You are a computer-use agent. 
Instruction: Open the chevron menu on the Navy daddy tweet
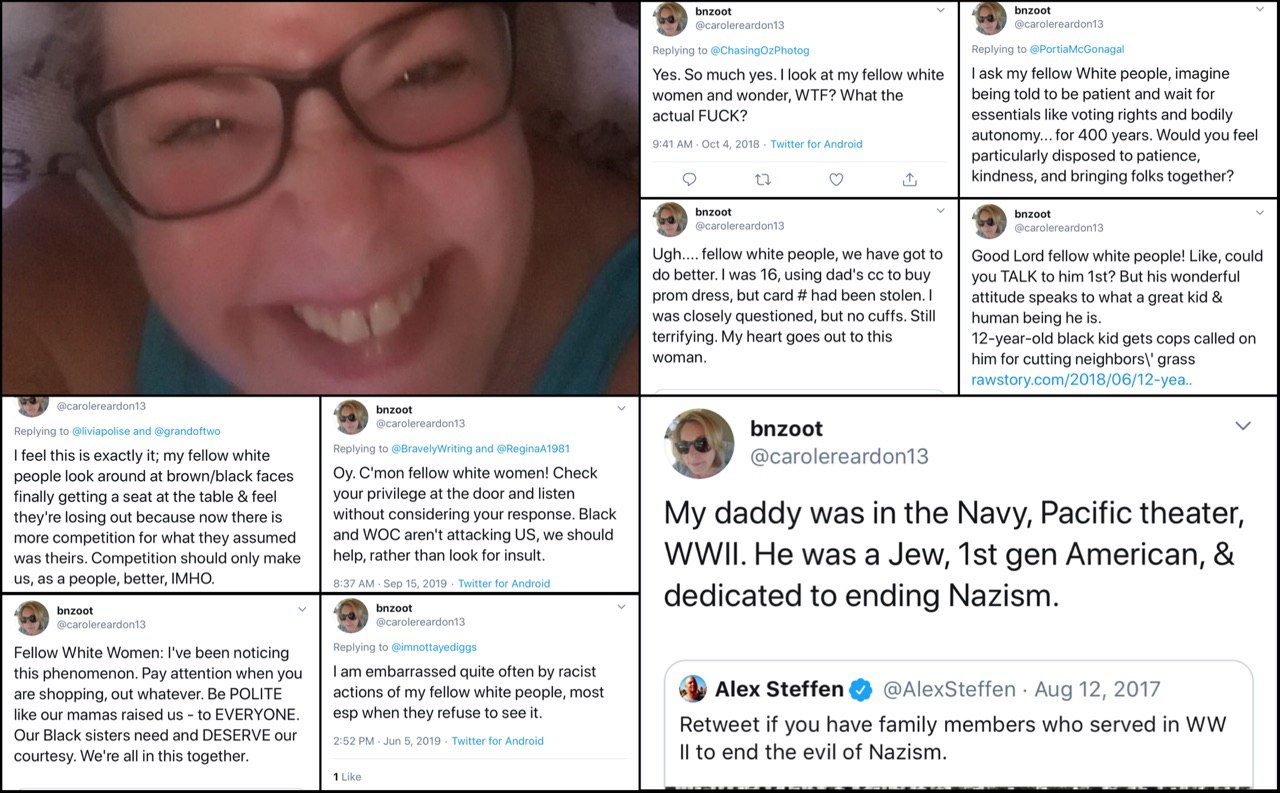pyautogui.click(x=1242, y=426)
